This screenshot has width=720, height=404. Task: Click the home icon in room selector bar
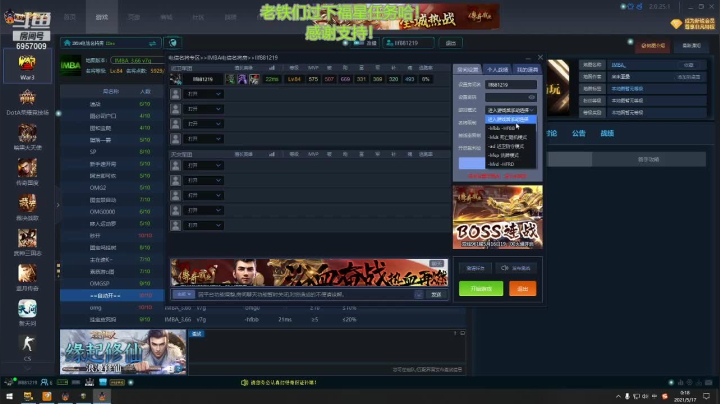pos(67,43)
